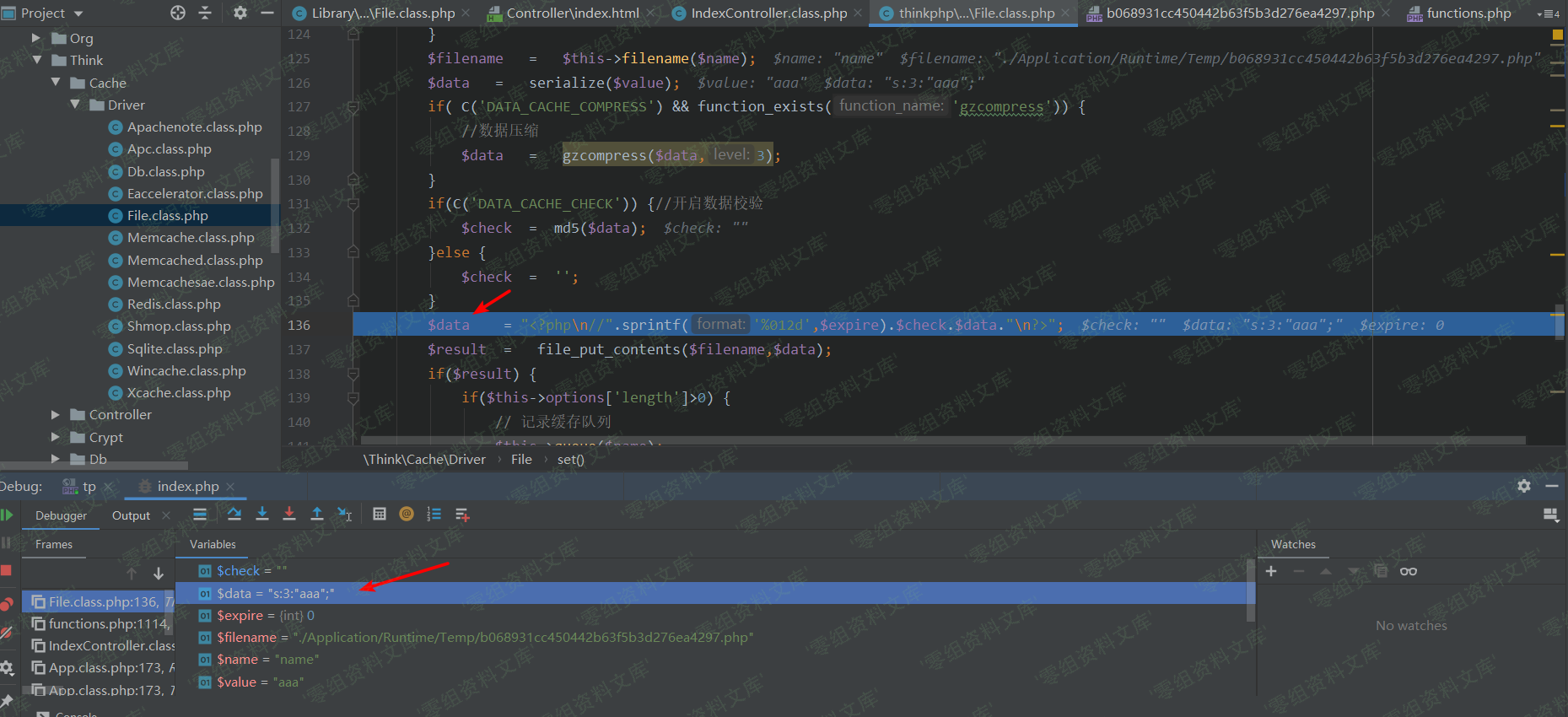Collapse the Driver folder in tree
The height and width of the screenshot is (717, 1568).
(x=75, y=105)
